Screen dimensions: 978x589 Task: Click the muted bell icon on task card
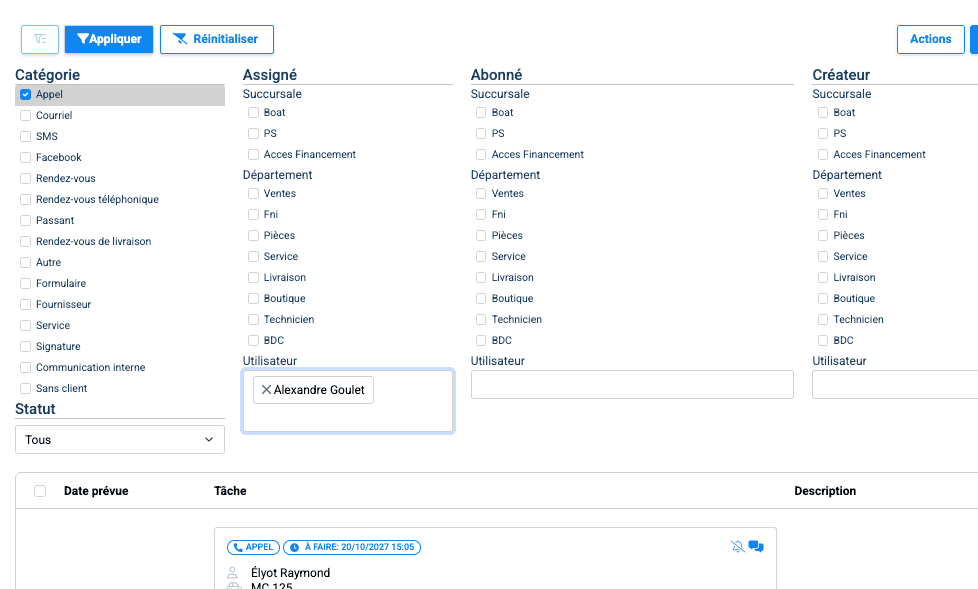tap(737, 547)
